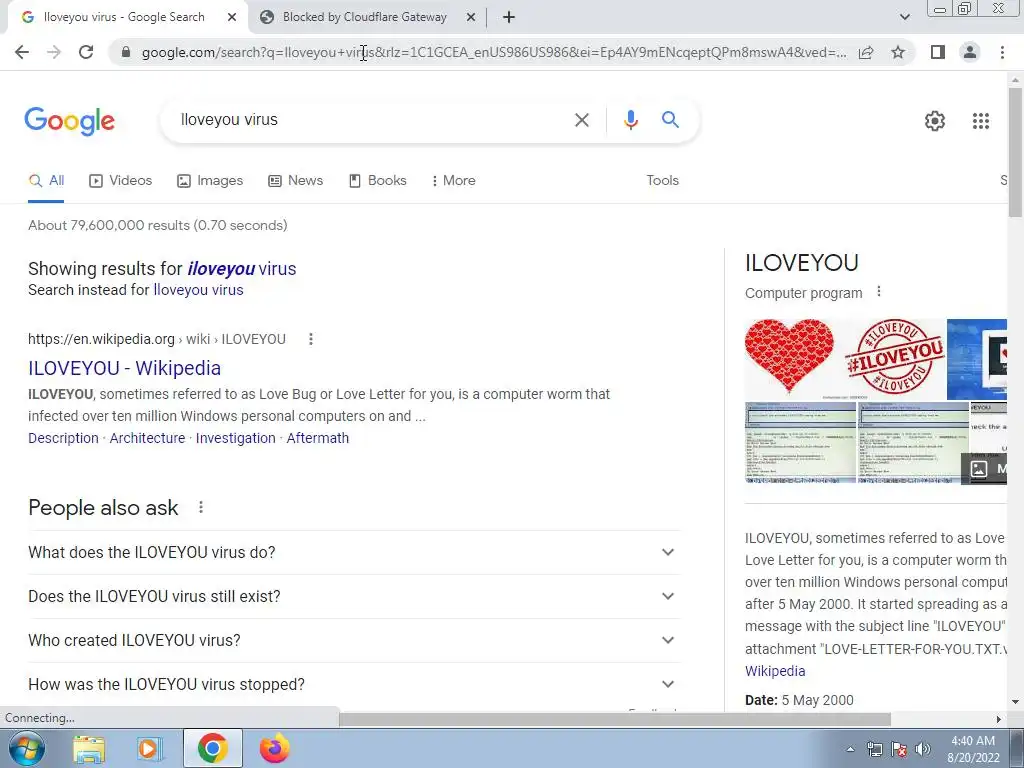Screen dimensions: 1024x768
Task: Open the search Tools options
Action: (662, 181)
